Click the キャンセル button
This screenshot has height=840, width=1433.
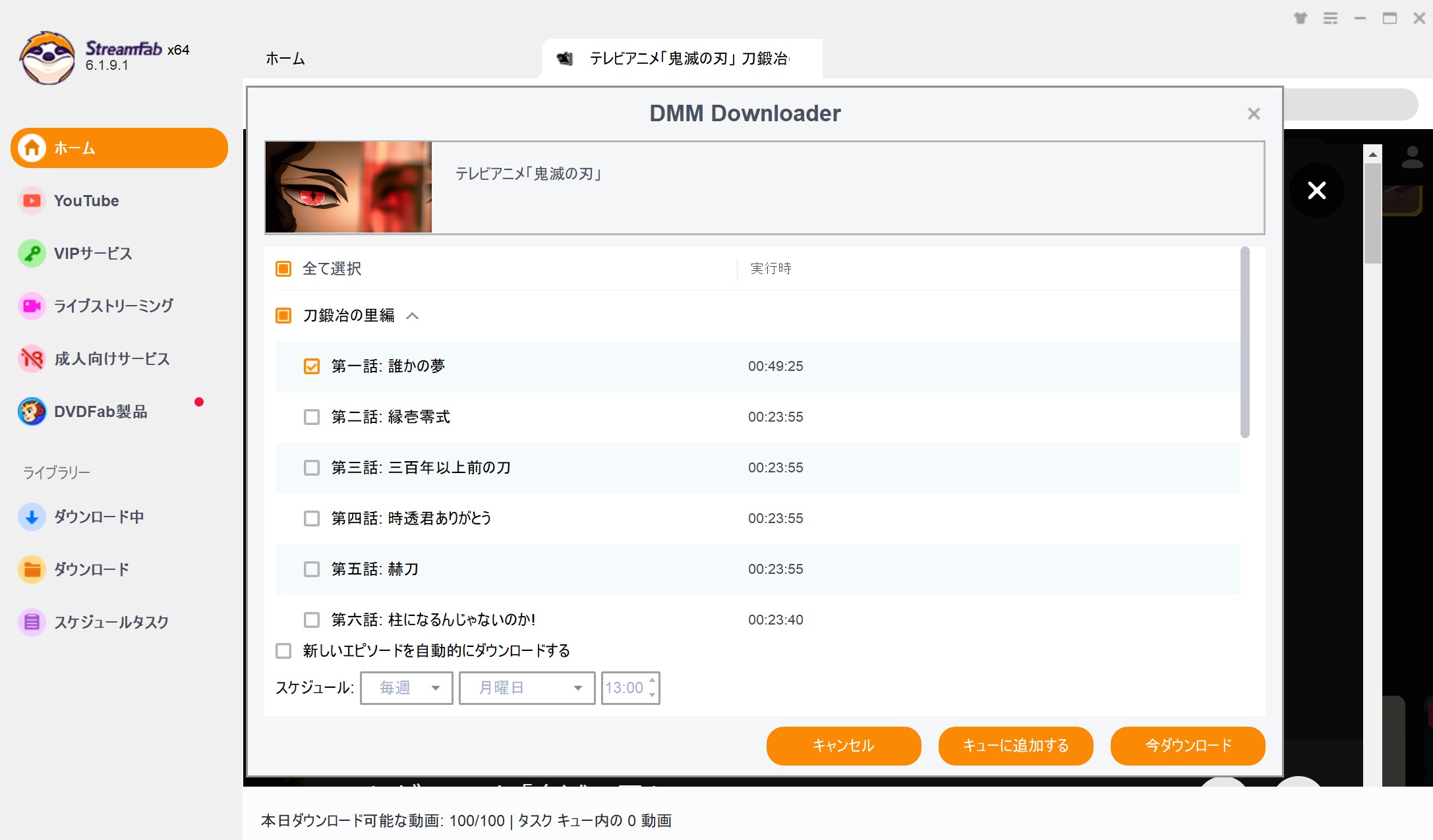[x=844, y=746]
